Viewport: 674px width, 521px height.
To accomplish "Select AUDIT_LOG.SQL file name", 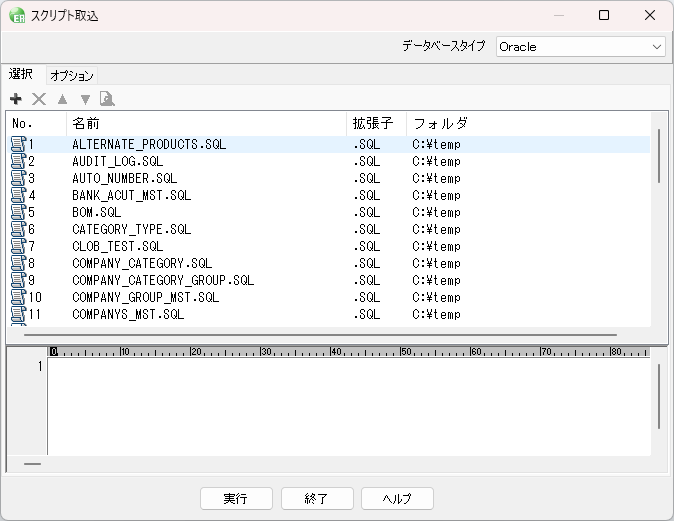I will click(x=118, y=161).
